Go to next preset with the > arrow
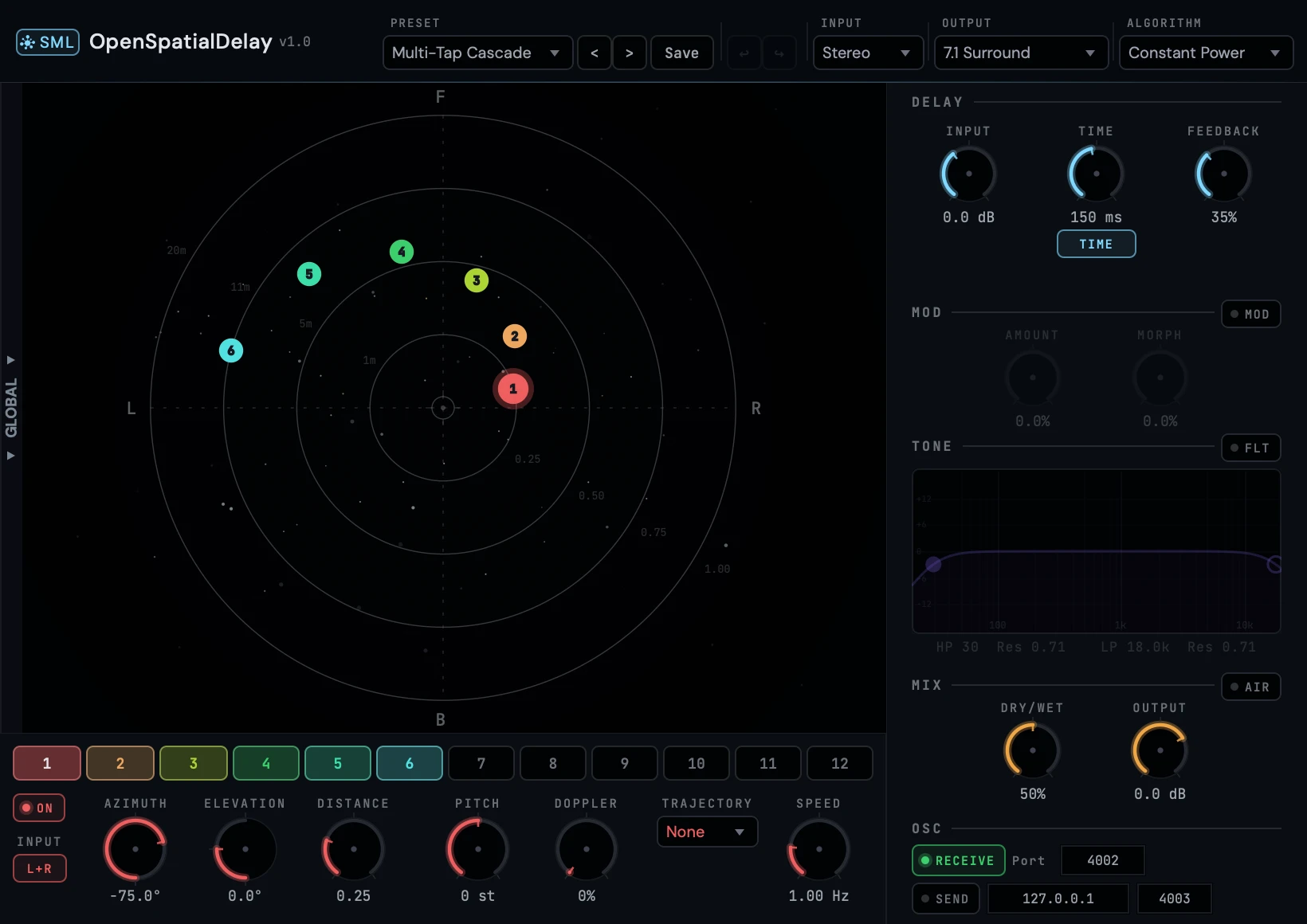Screen dimensions: 1307x924 click(630, 53)
